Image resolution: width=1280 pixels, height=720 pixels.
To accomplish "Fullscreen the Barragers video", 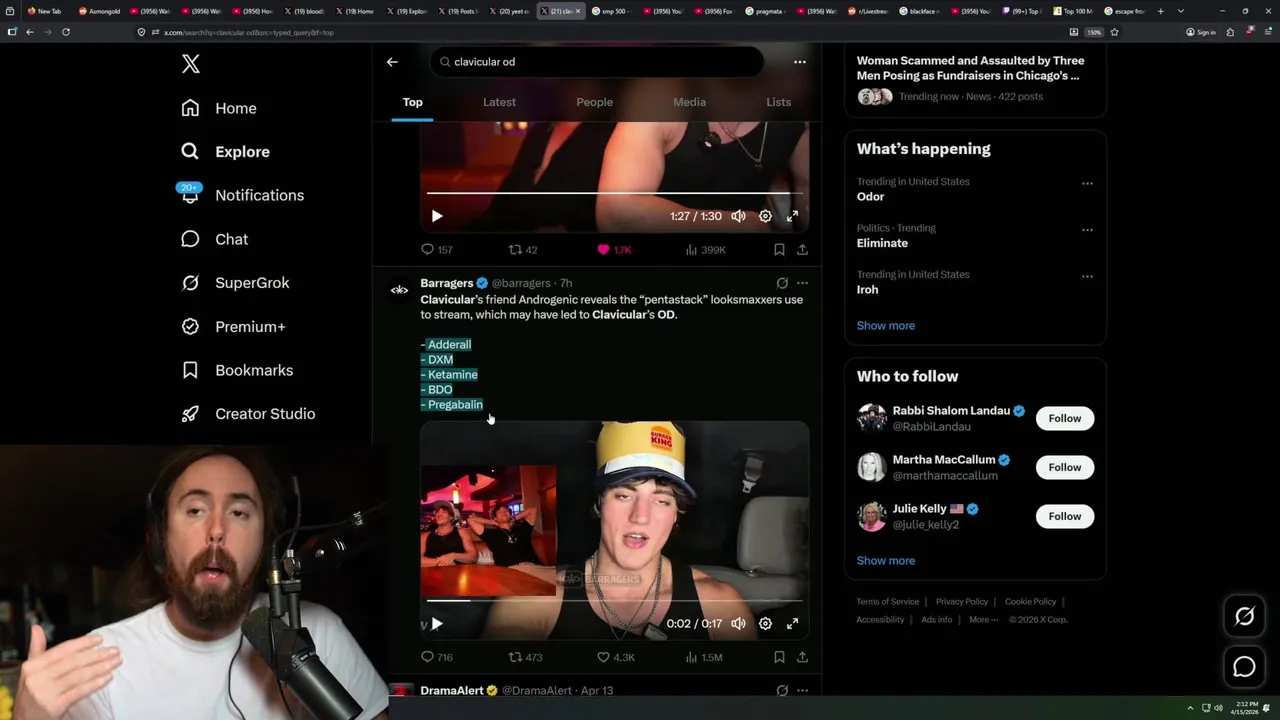I will pos(792,624).
